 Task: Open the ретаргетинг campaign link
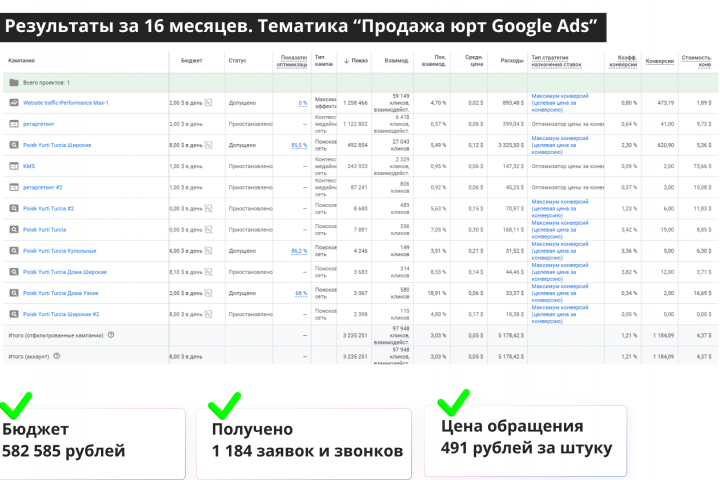coord(39,124)
